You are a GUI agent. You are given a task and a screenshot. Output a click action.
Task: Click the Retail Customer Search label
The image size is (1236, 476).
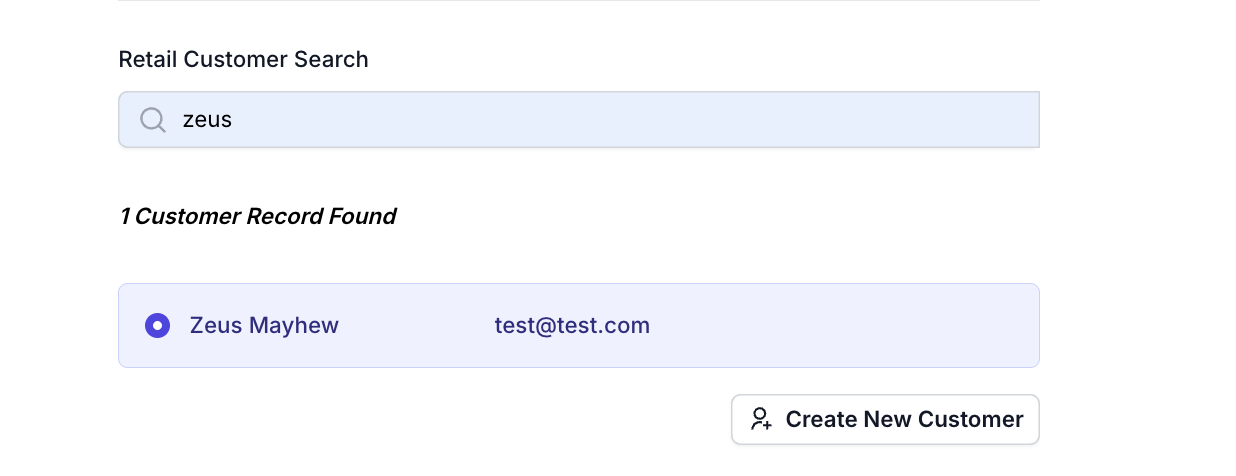pos(243,60)
